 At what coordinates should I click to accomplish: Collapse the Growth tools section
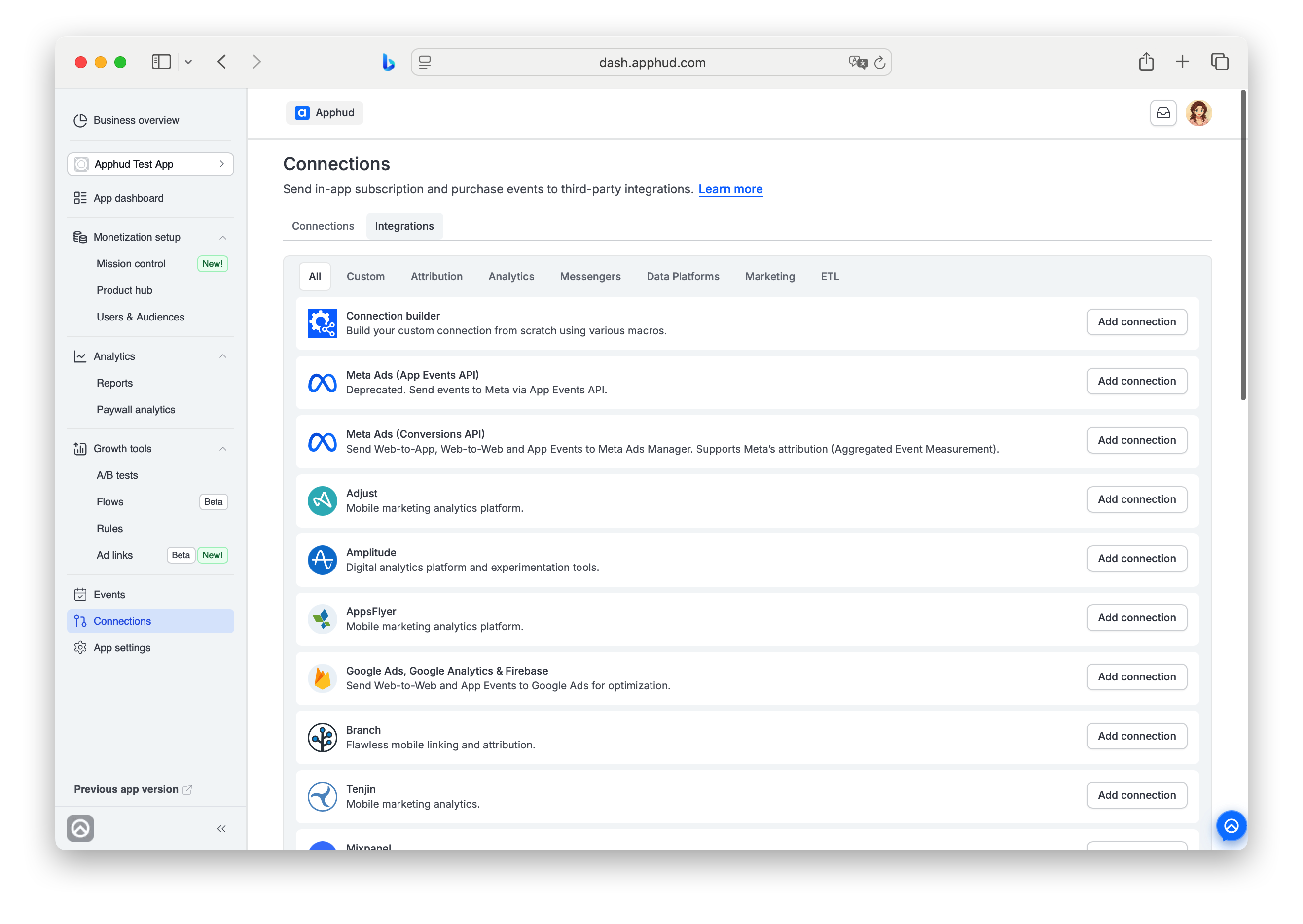pos(222,449)
